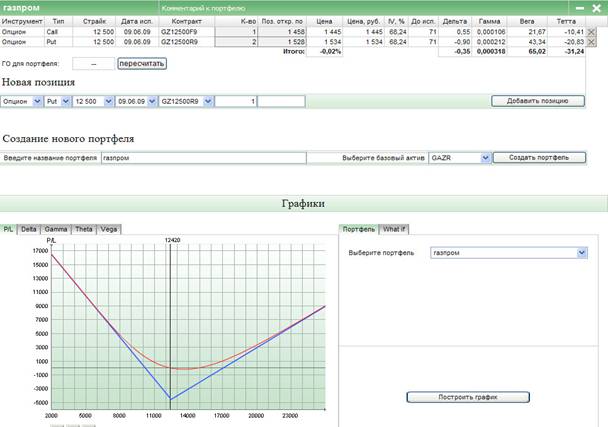Click the empty open price field in new position
The width and height of the screenshot is (608, 427).
click(x=282, y=102)
